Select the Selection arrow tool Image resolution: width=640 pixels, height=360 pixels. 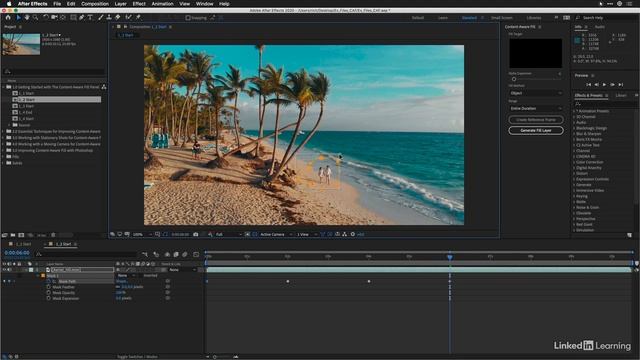click(x=18, y=18)
